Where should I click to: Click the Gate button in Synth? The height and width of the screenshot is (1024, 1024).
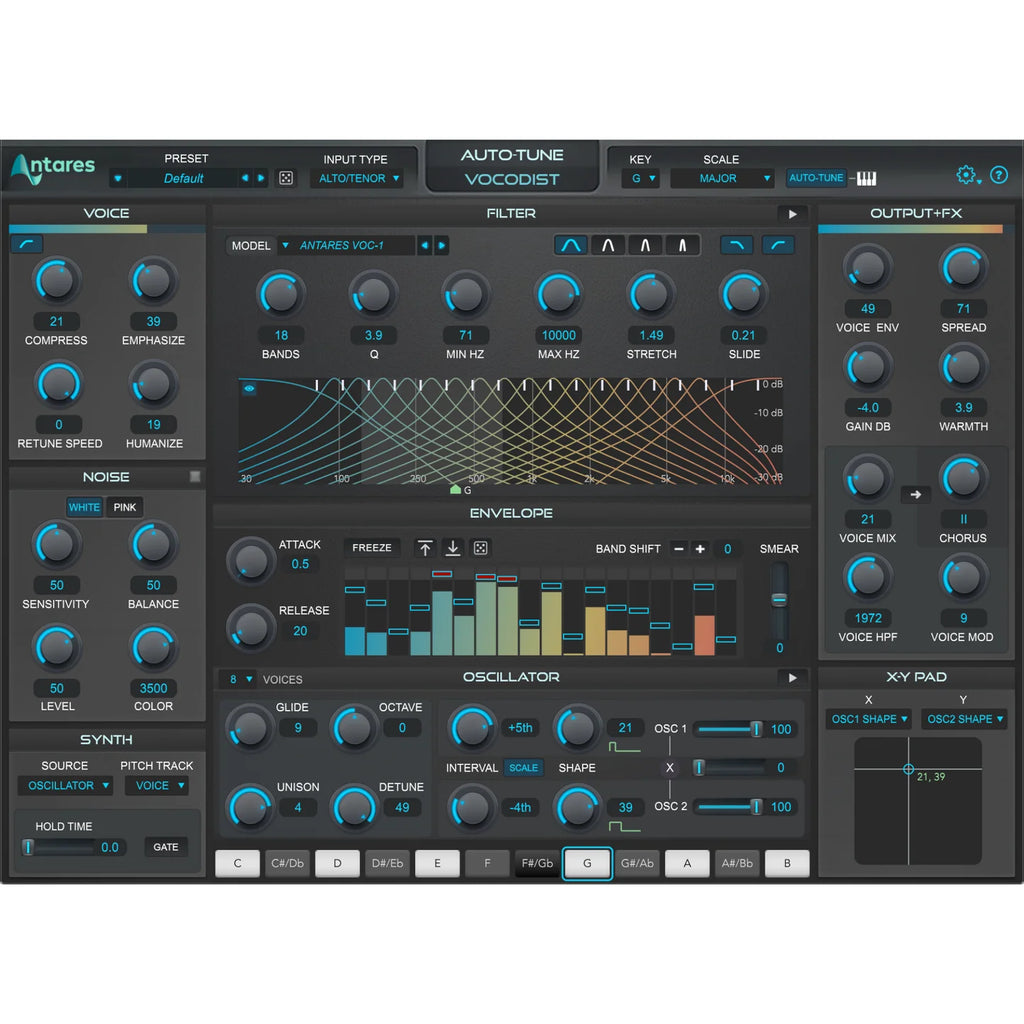(x=166, y=847)
